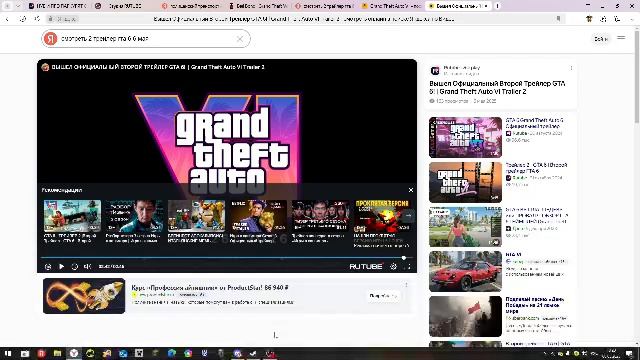Image resolution: width=640 pixels, height=360 pixels.
Task: Bookmark the page via address bar icon
Action: click(558, 19)
